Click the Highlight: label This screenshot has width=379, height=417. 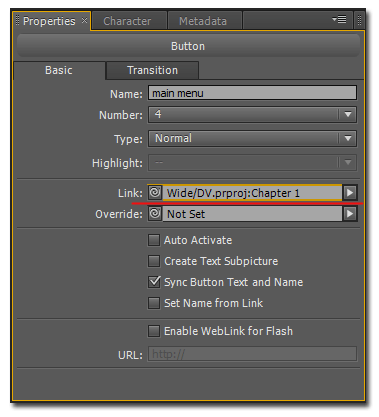point(117,163)
